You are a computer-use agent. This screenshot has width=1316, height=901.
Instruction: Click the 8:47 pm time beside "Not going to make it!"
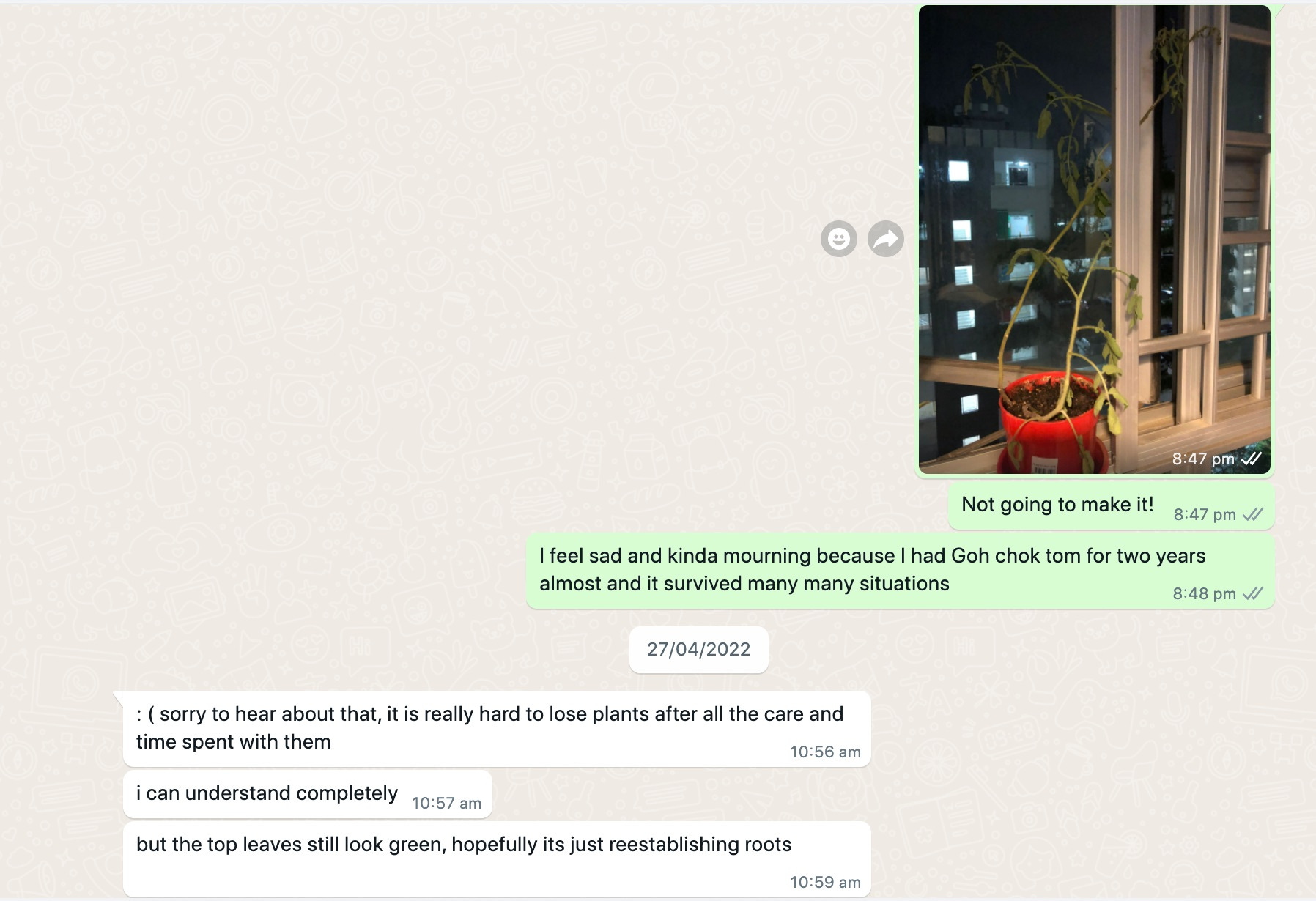tap(1205, 514)
